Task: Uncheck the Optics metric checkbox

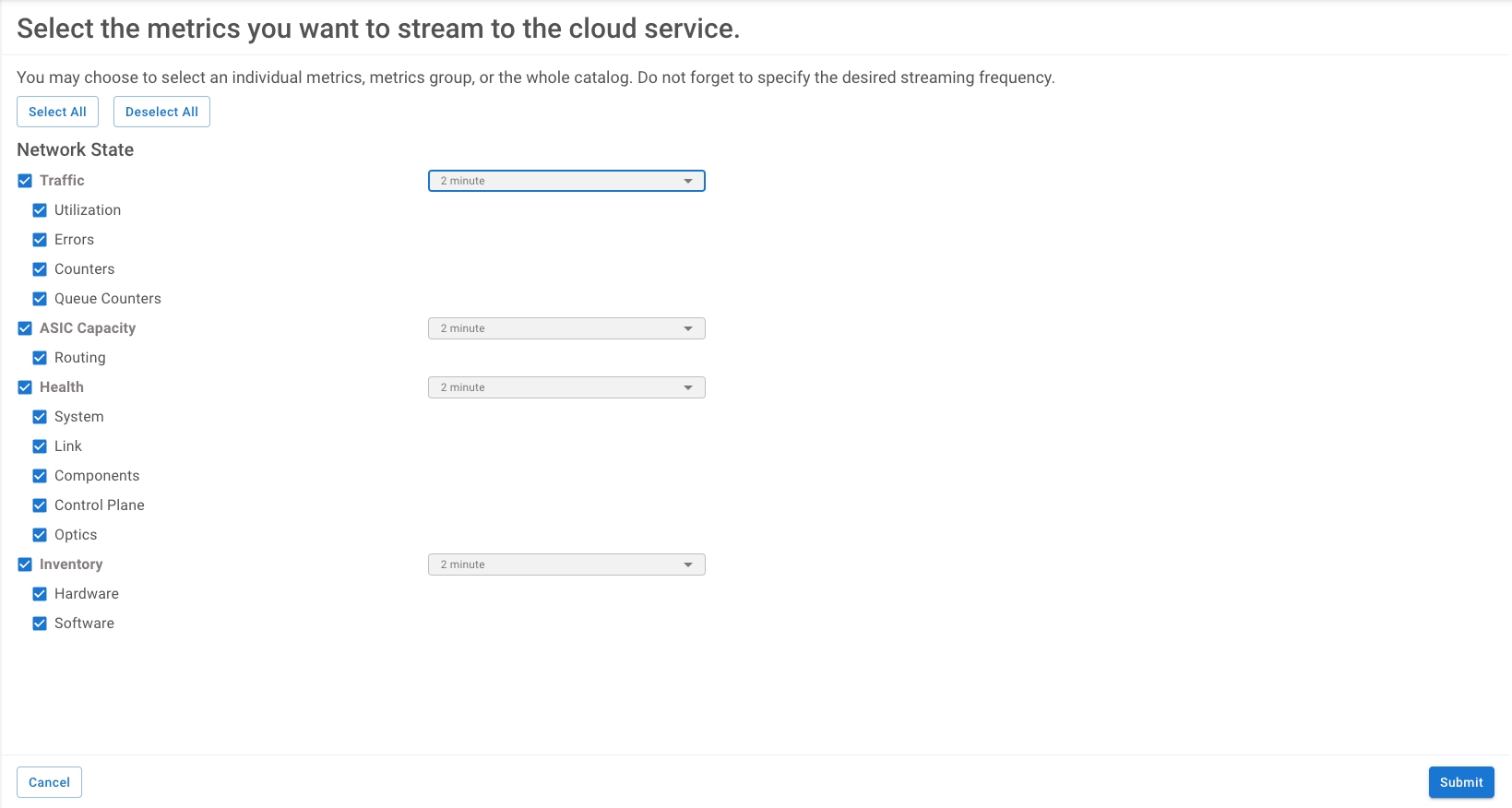Action: tap(40, 535)
